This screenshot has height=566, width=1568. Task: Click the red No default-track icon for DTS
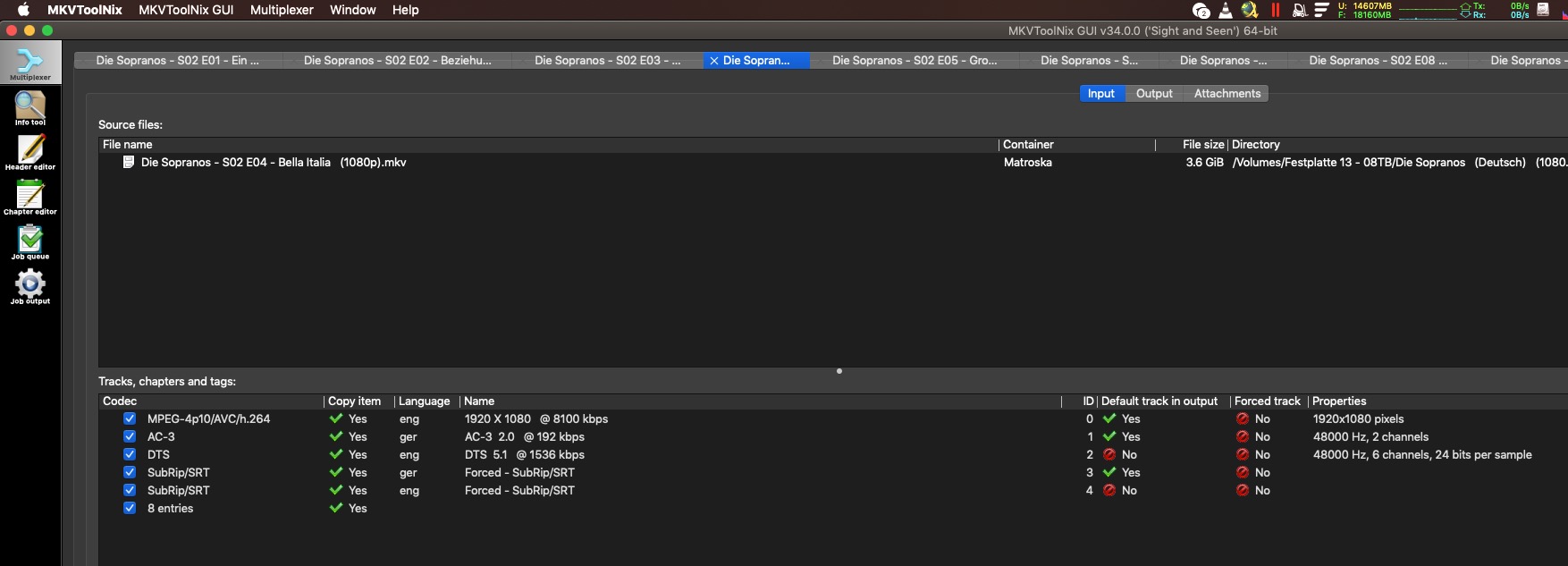tap(1109, 454)
